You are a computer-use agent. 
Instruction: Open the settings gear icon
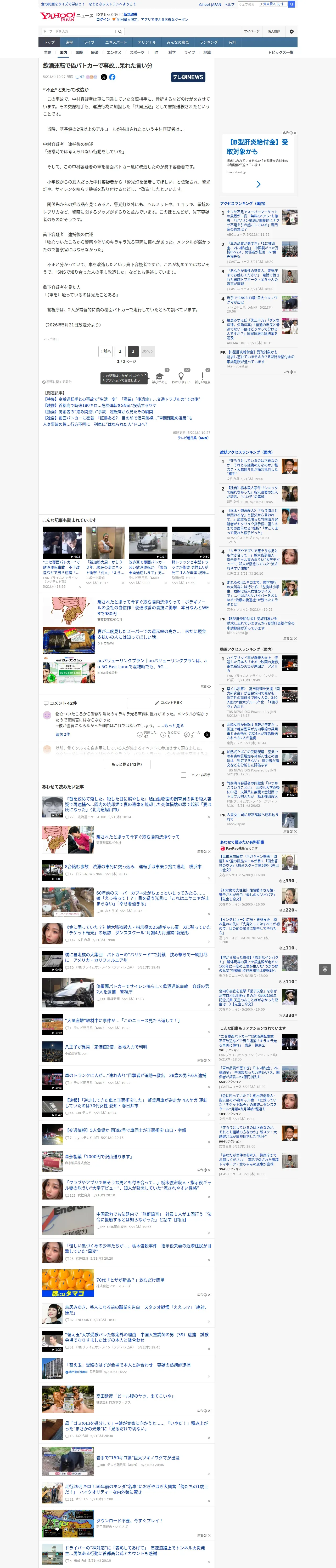pyautogui.click(x=292, y=32)
